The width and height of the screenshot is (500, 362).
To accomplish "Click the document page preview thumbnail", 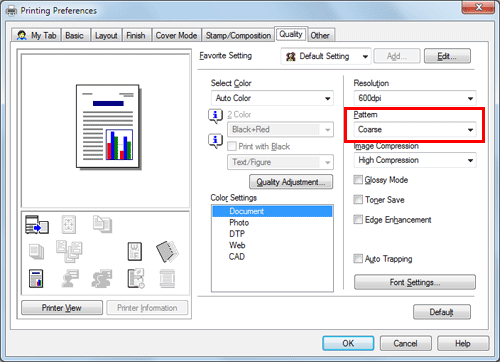I will [x=108, y=126].
